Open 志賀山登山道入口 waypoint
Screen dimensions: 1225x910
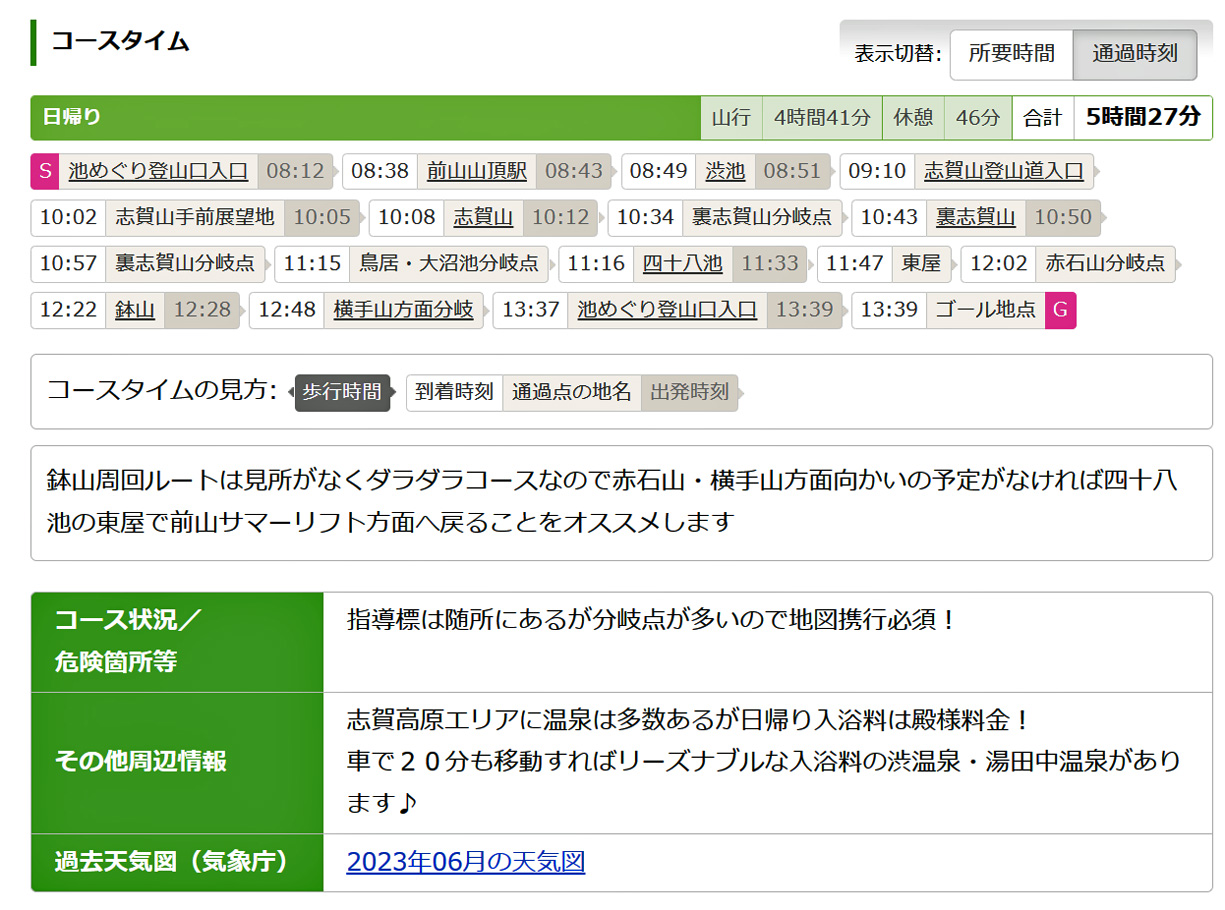tap(1003, 171)
